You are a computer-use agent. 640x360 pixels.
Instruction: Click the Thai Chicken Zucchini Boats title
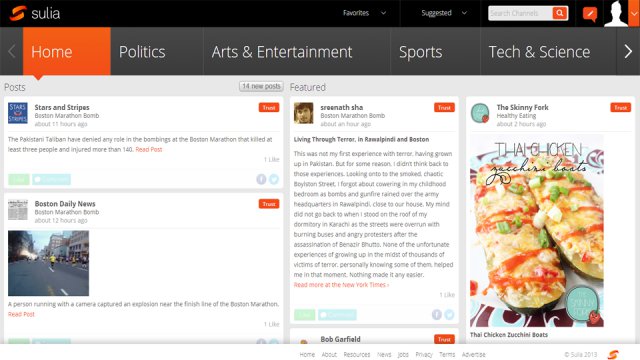pos(509,335)
